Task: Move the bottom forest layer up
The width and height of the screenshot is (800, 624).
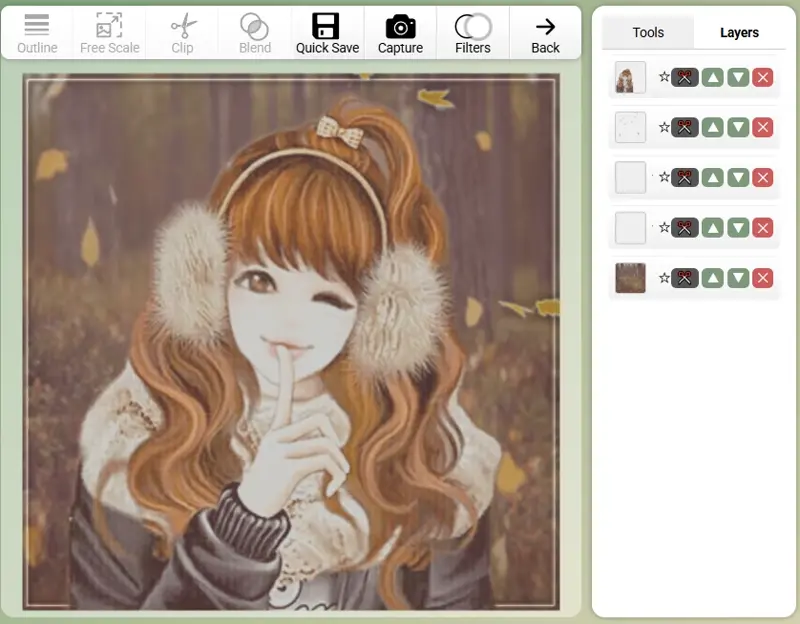Action: pos(712,278)
